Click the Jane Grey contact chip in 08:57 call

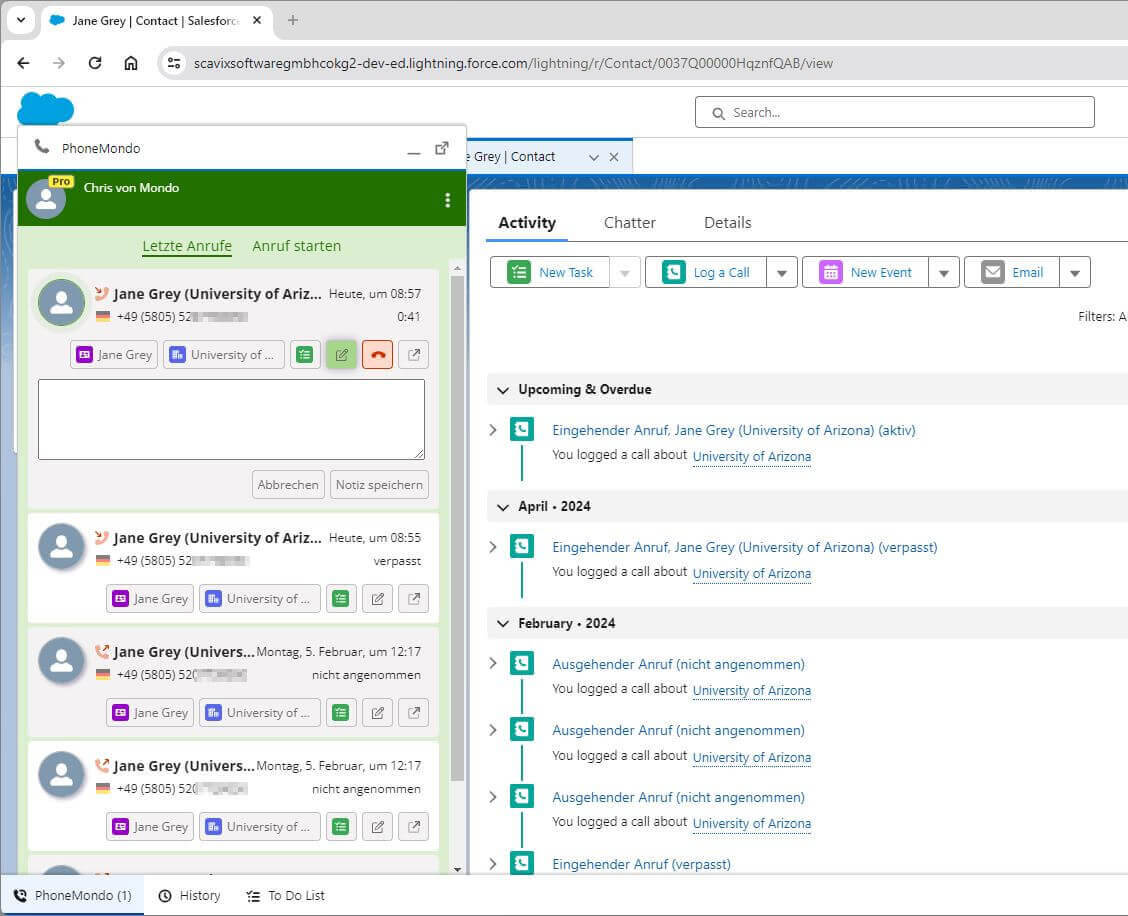114,355
